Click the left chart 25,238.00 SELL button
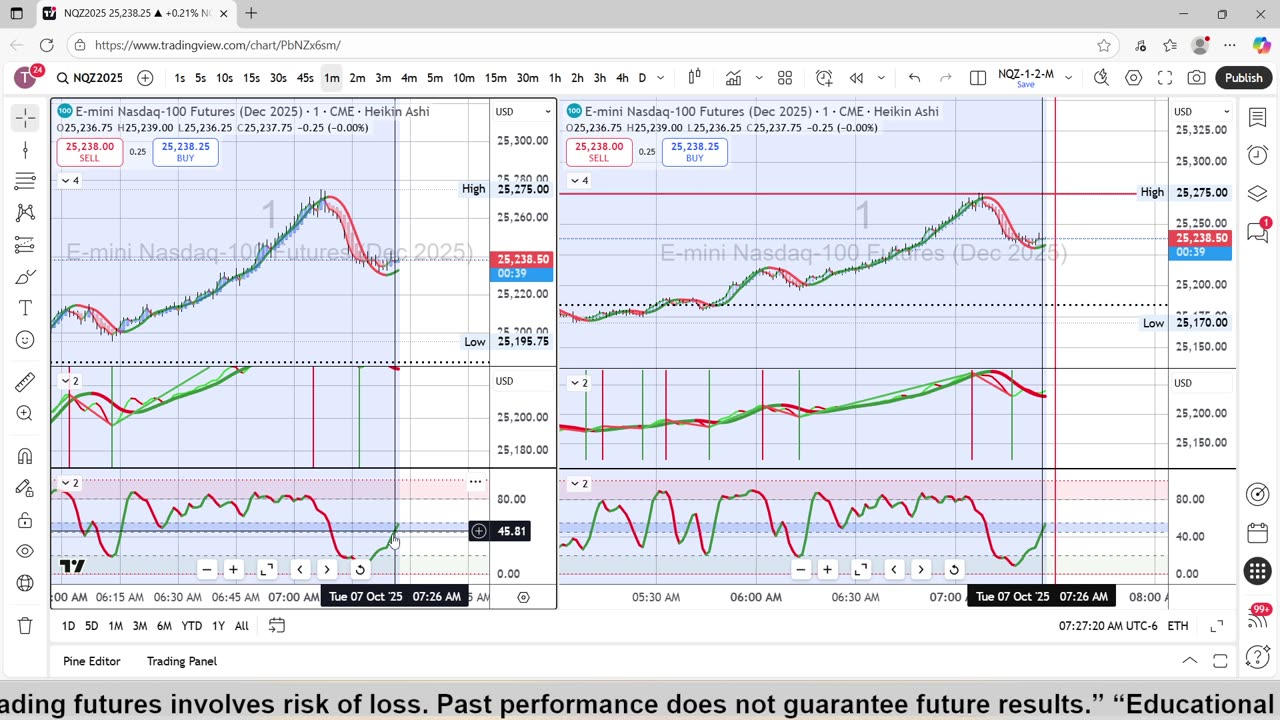 [x=88, y=152]
